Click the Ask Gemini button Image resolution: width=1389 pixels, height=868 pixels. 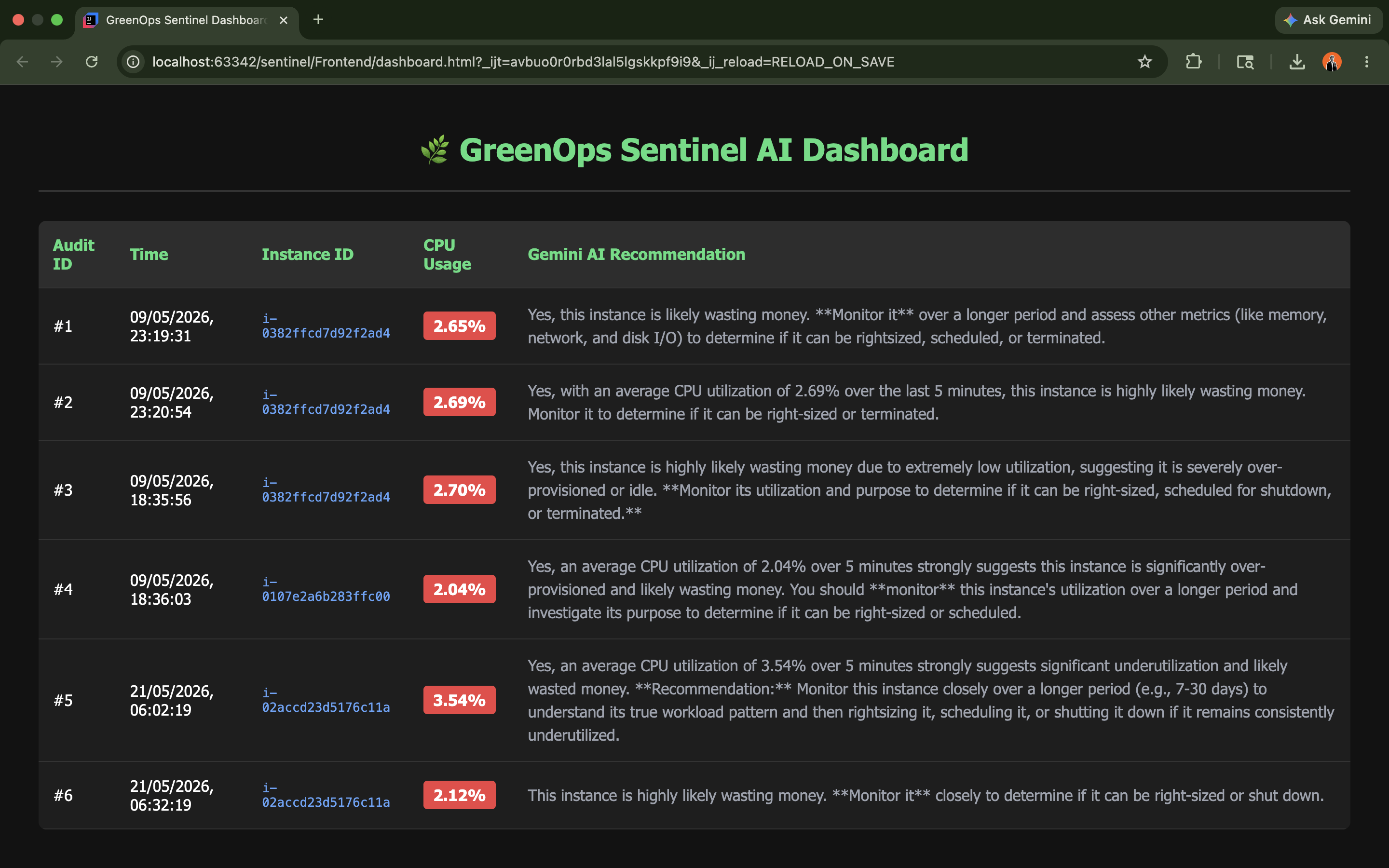[x=1328, y=20]
